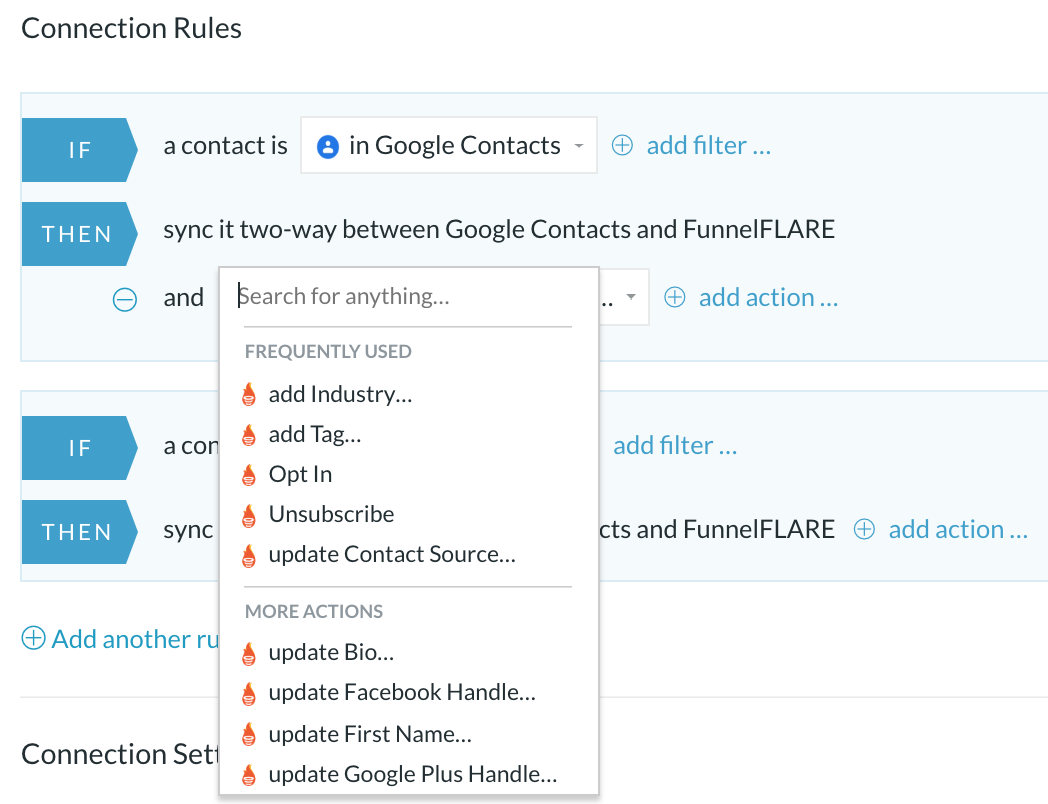Click 'add filter ...' link in first rule
Viewport: 1048px width, 804px height.
tap(708, 145)
